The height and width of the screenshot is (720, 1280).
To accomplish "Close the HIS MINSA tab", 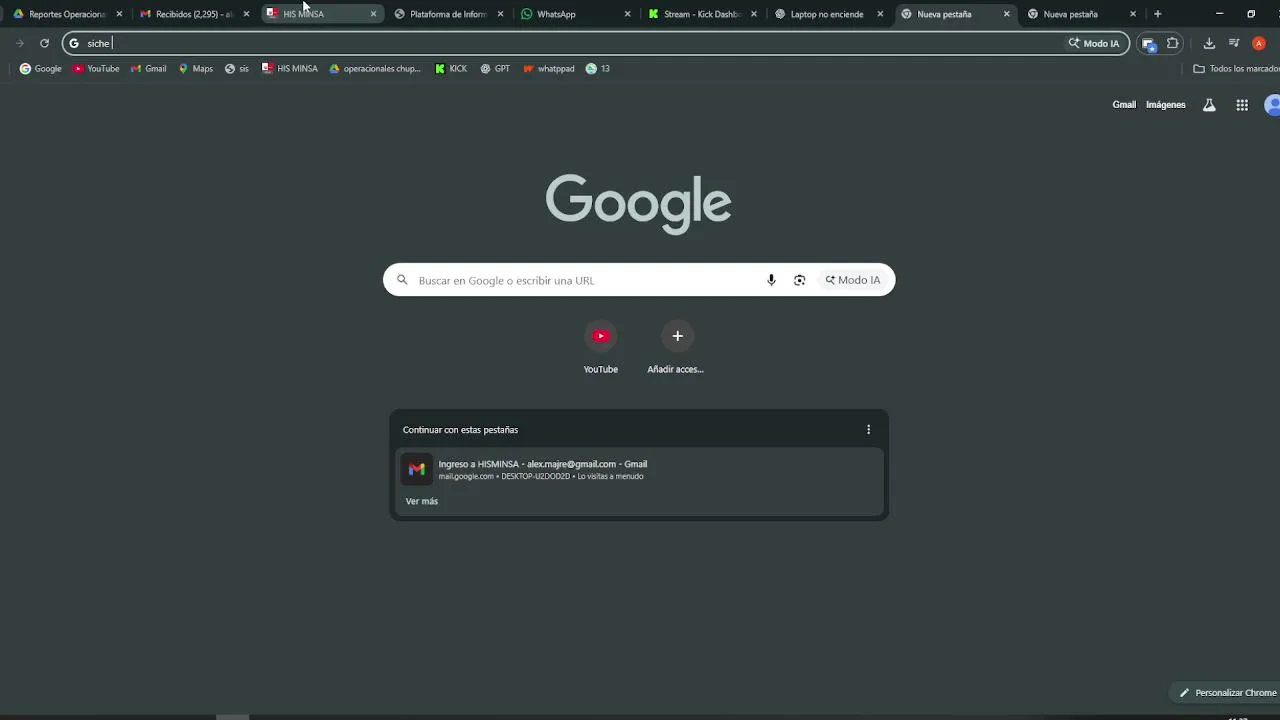I will click(373, 14).
